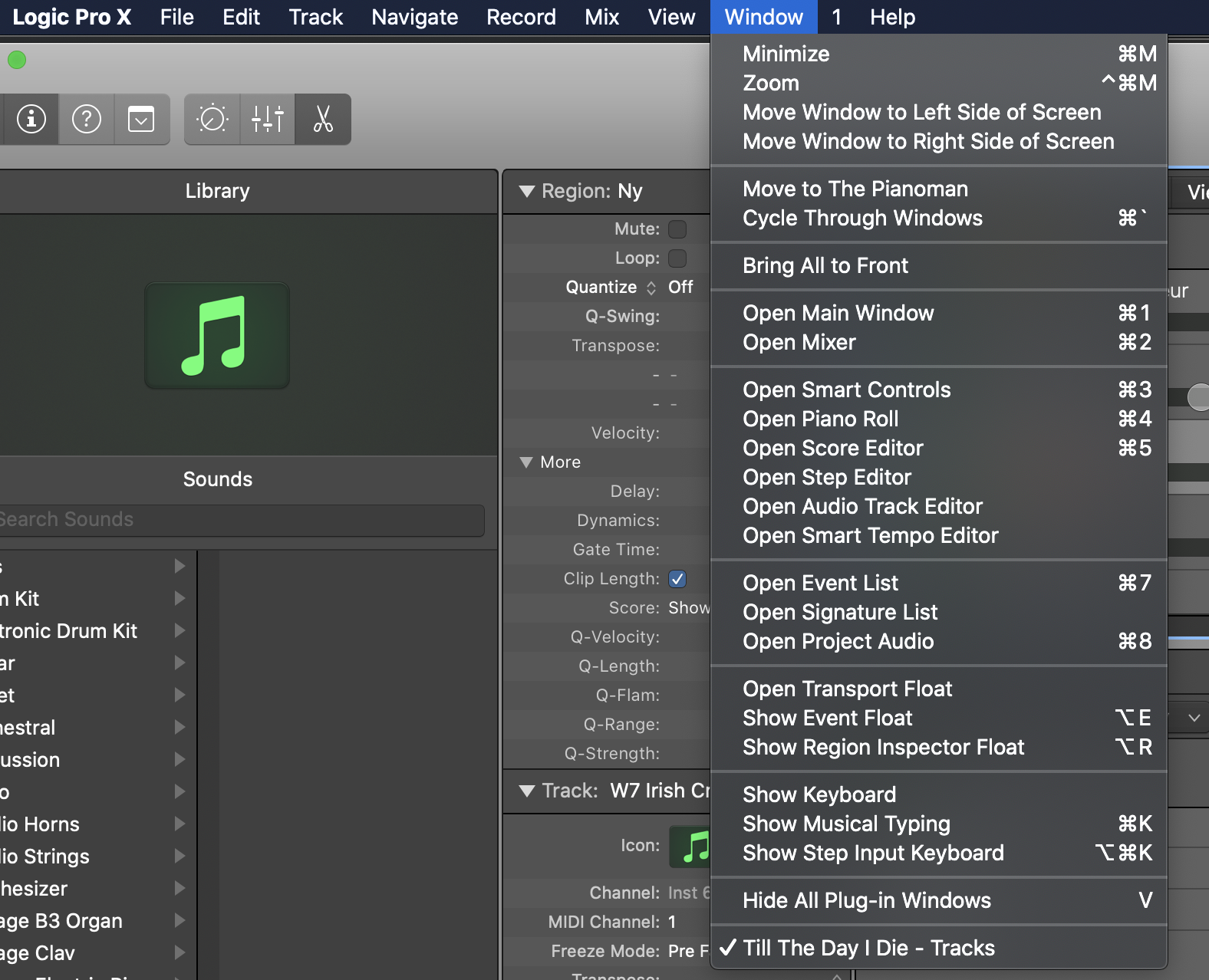The image size is (1209, 980).
Task: Toggle the Toolbar display button
Action: (x=141, y=119)
